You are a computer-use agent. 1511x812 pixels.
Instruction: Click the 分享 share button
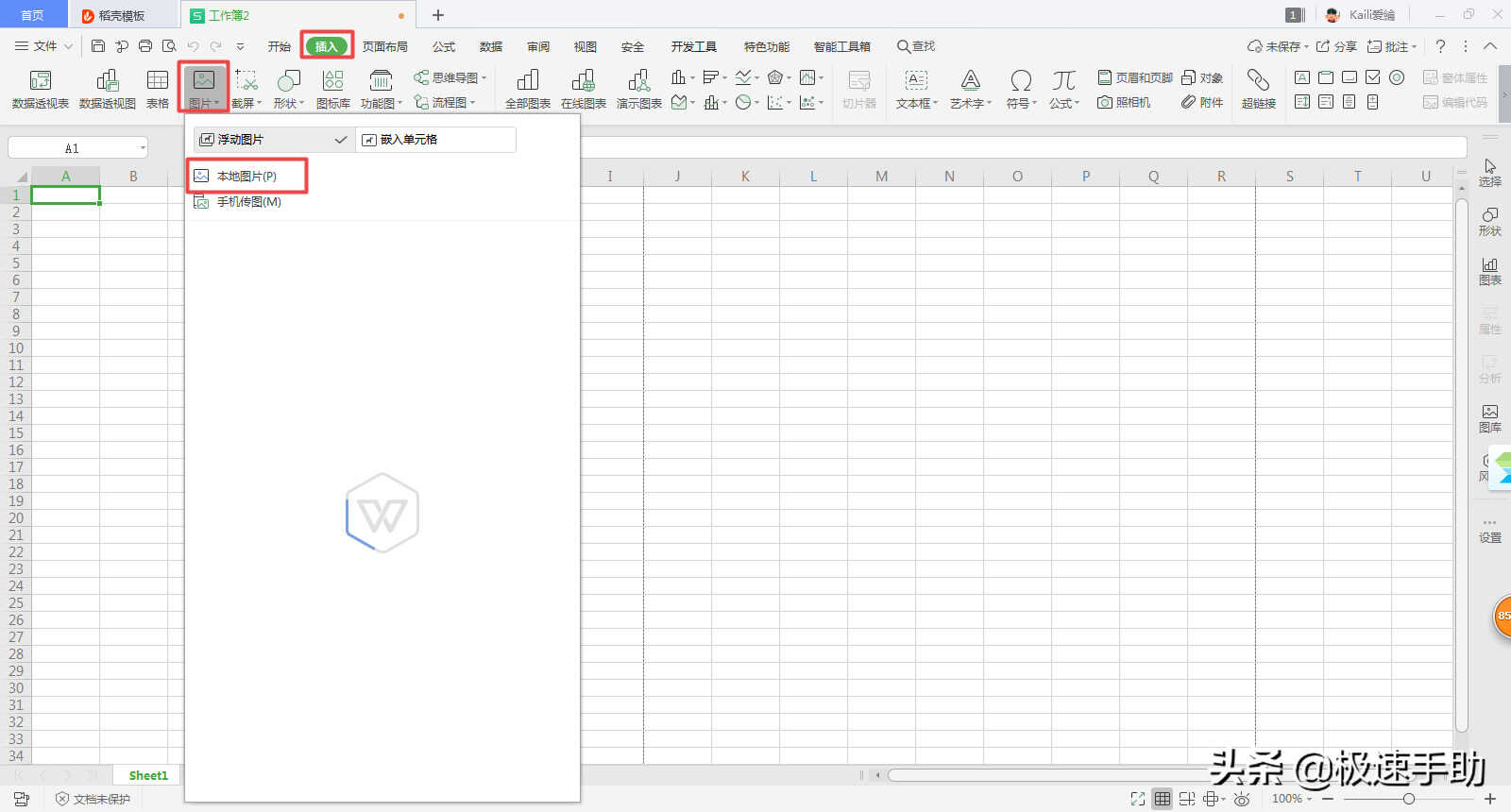point(1336,46)
